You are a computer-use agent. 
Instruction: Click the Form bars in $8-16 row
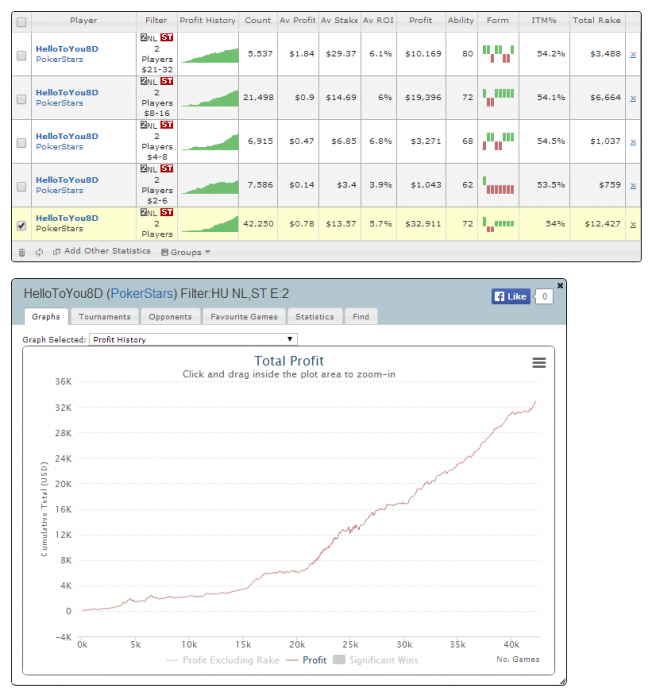click(x=498, y=97)
